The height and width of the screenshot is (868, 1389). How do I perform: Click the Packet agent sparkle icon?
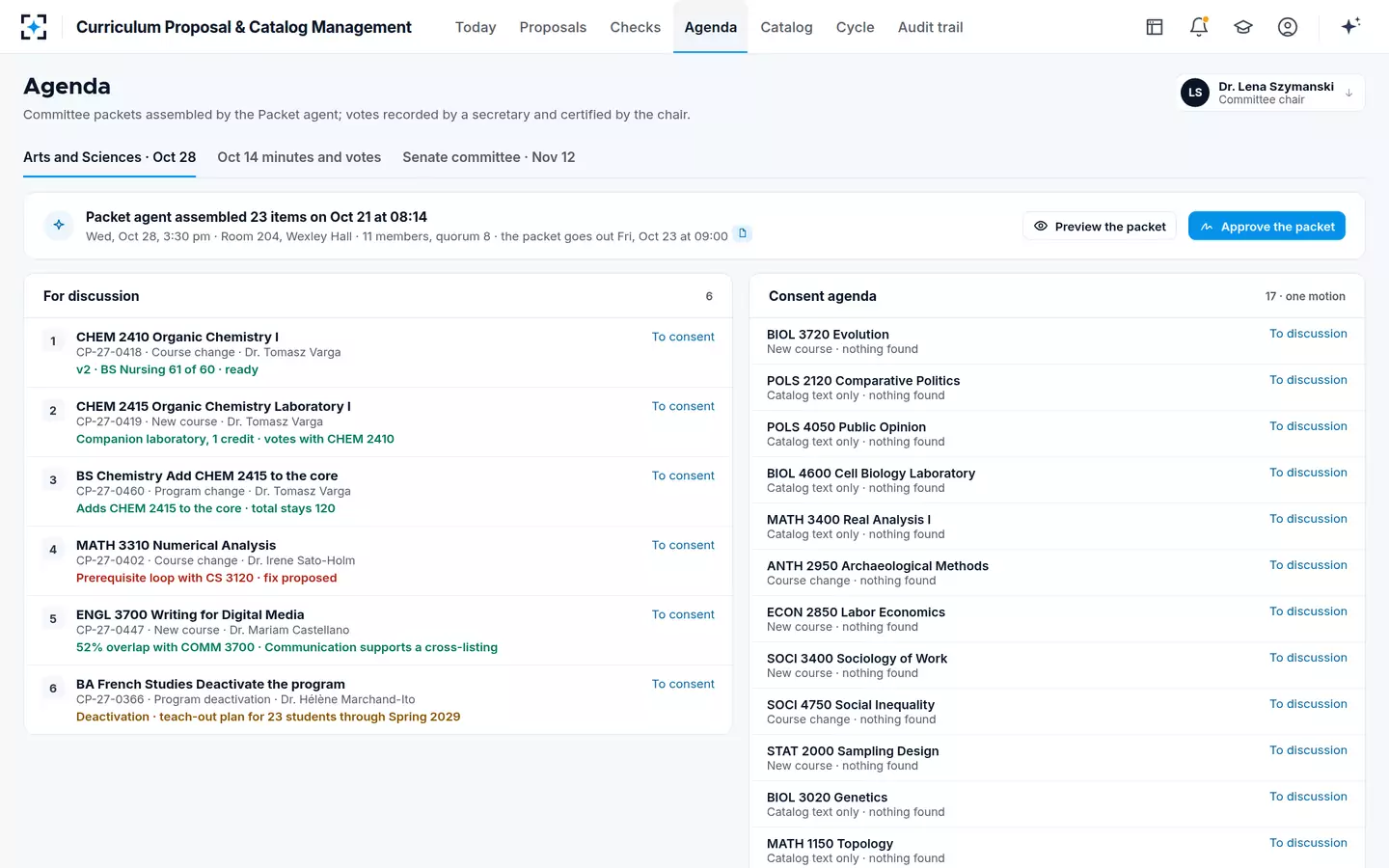point(59,225)
